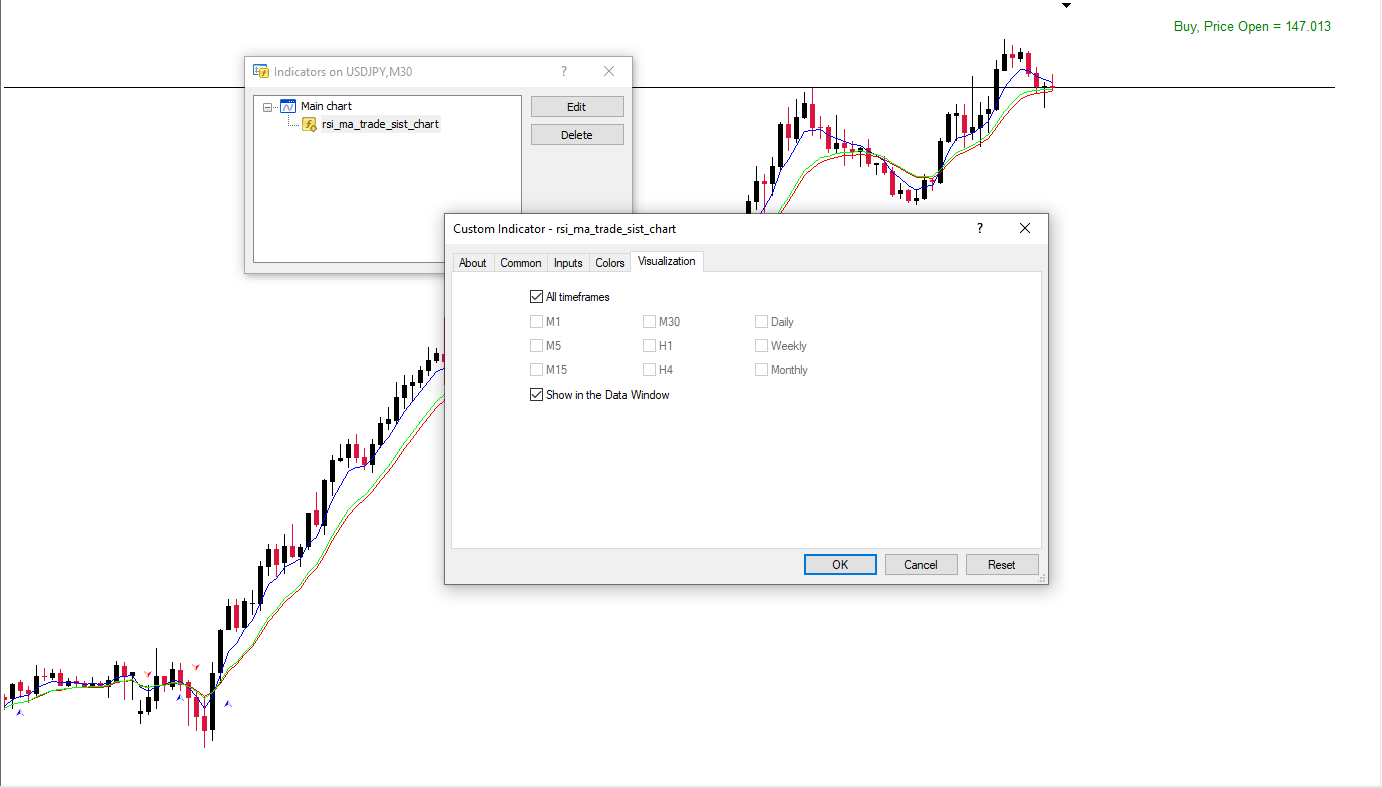Click the Indicators dialog title bar icon

tap(261, 72)
